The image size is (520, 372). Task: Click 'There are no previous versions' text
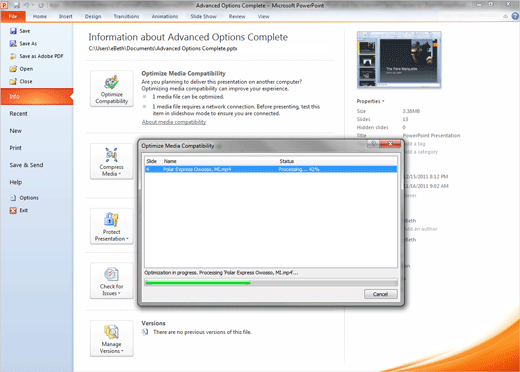pyautogui.click(x=202, y=332)
